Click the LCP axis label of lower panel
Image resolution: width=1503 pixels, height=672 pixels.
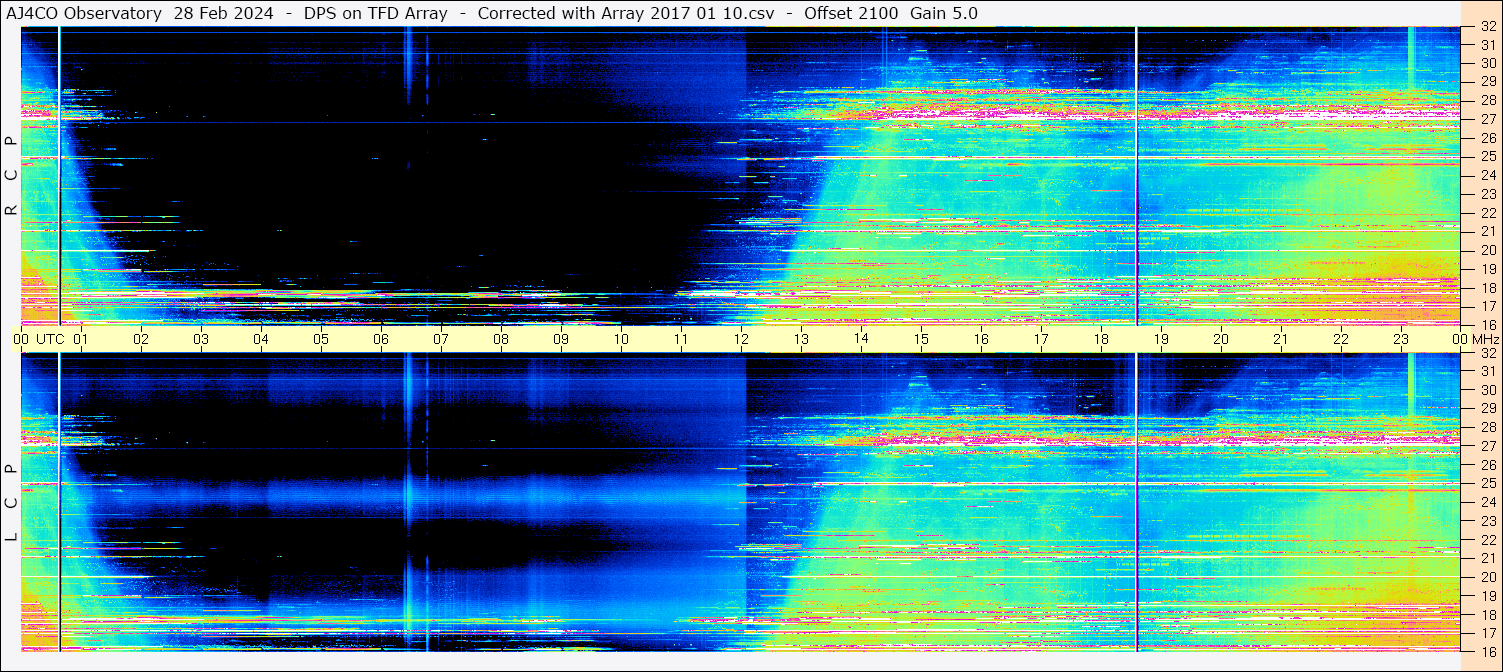[x=11, y=503]
